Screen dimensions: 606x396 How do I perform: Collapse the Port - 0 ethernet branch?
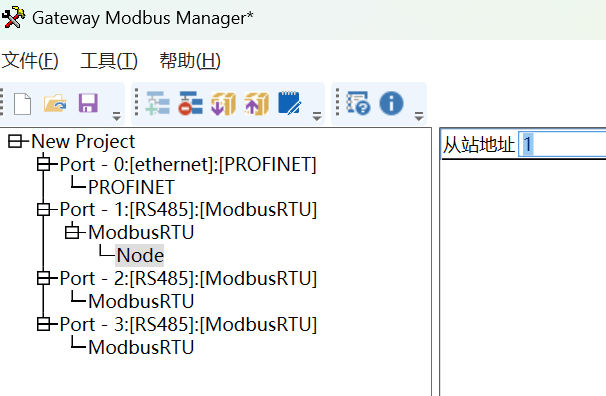pos(44,164)
